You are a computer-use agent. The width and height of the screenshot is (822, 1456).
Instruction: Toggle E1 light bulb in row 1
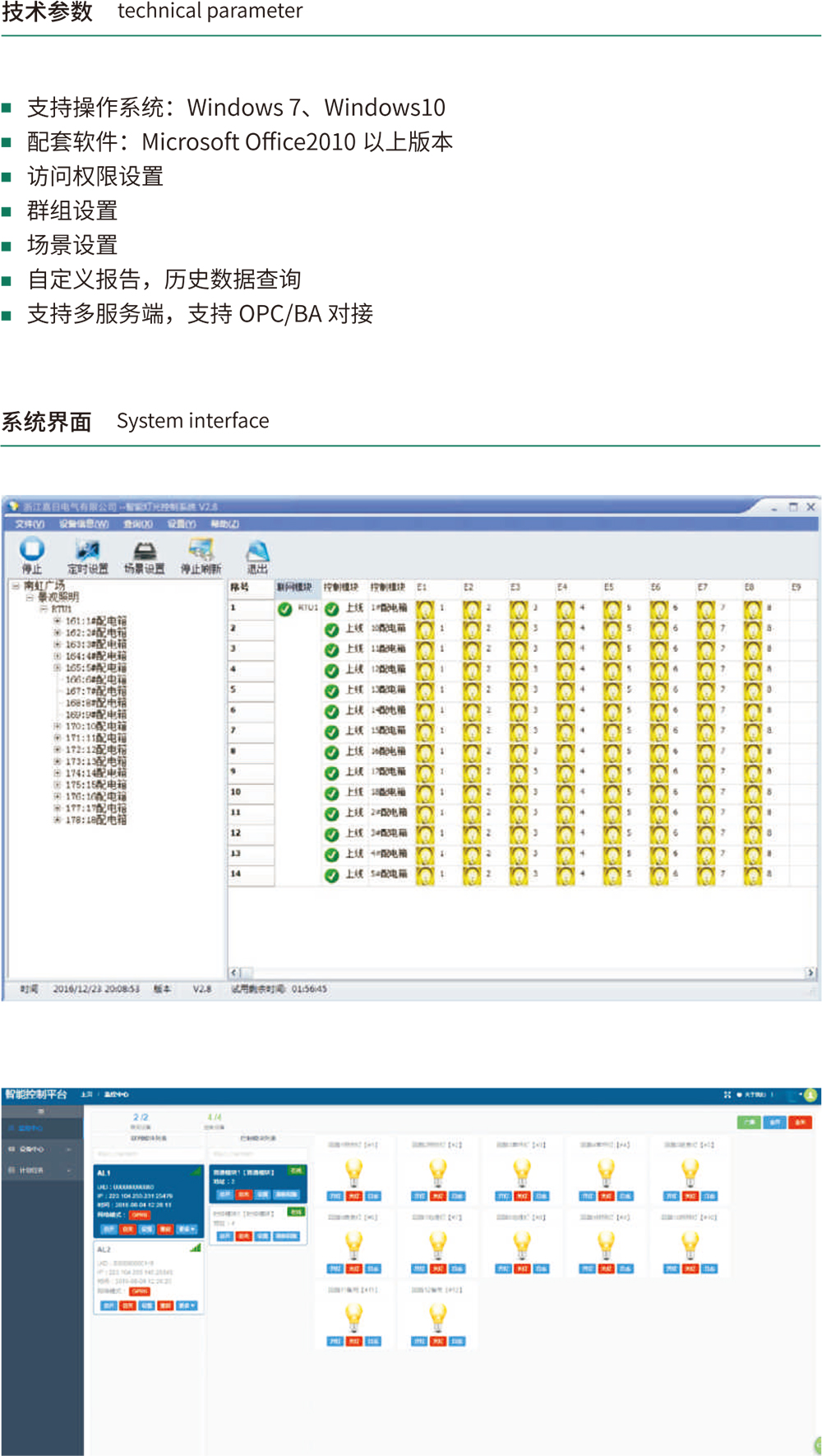[x=425, y=609]
